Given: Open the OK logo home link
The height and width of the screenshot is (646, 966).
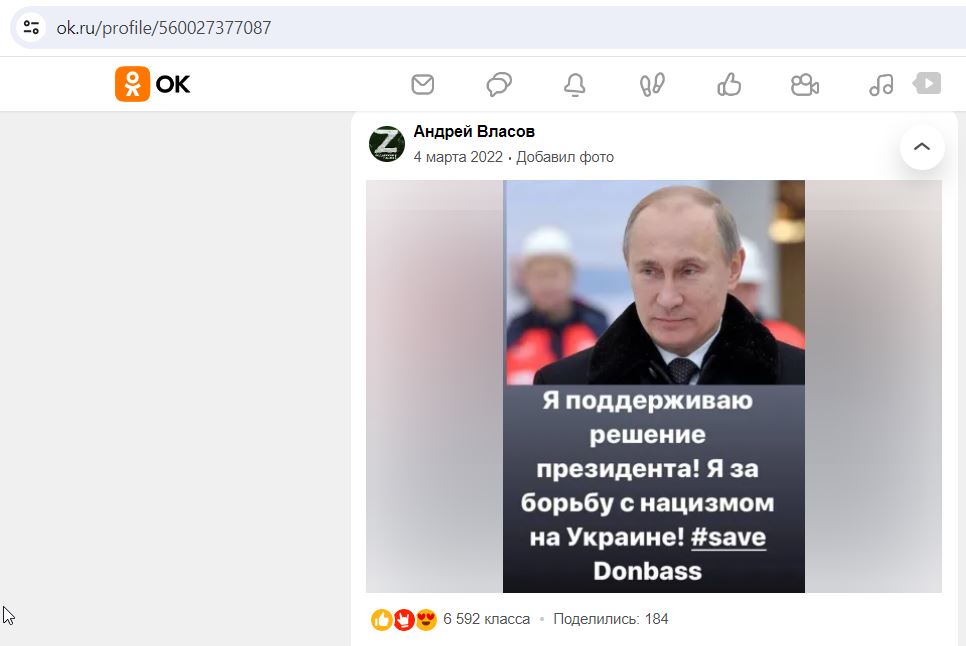Looking at the screenshot, I should pos(152,84).
